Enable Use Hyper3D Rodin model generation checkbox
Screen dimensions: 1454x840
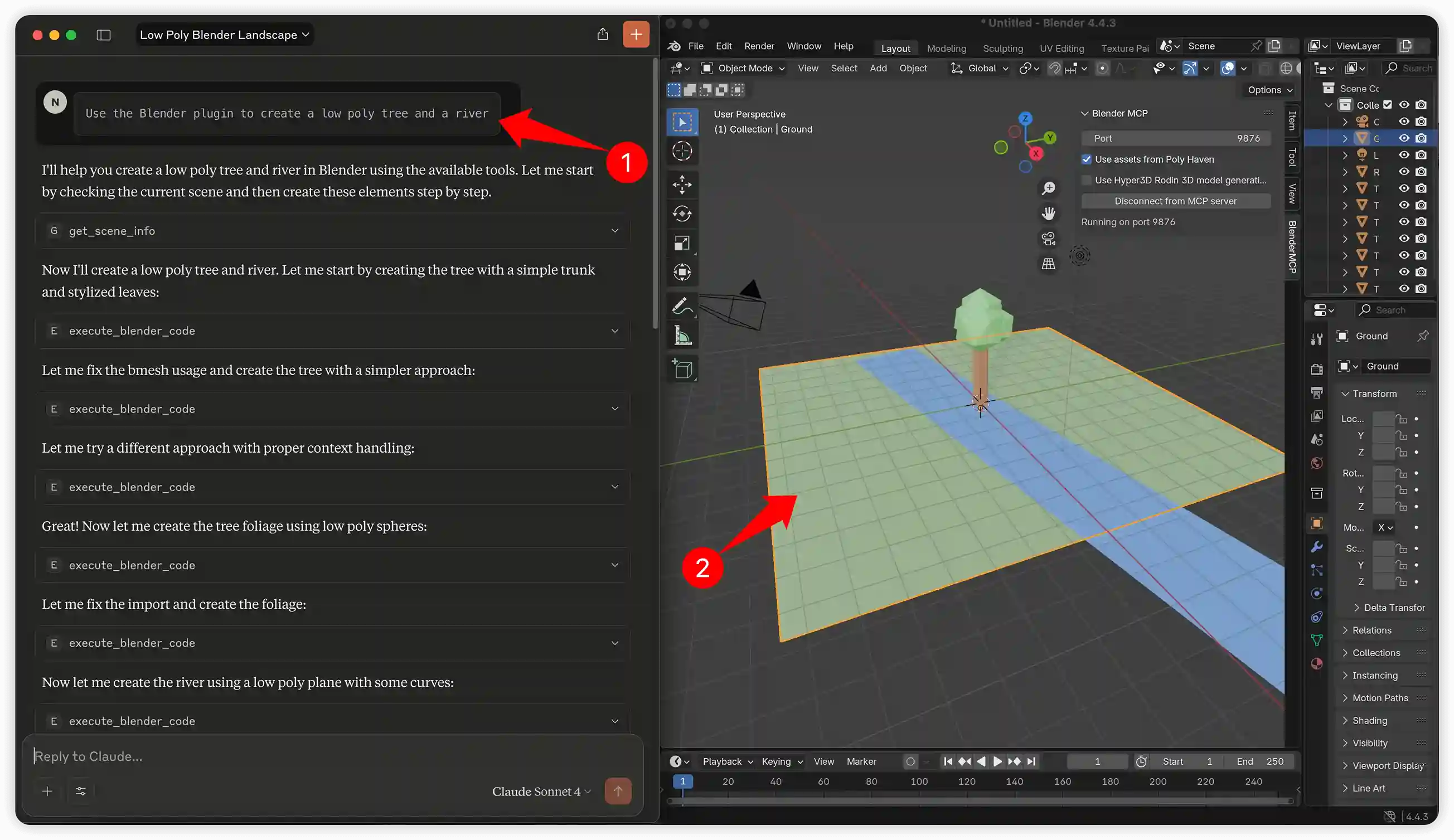(1087, 180)
